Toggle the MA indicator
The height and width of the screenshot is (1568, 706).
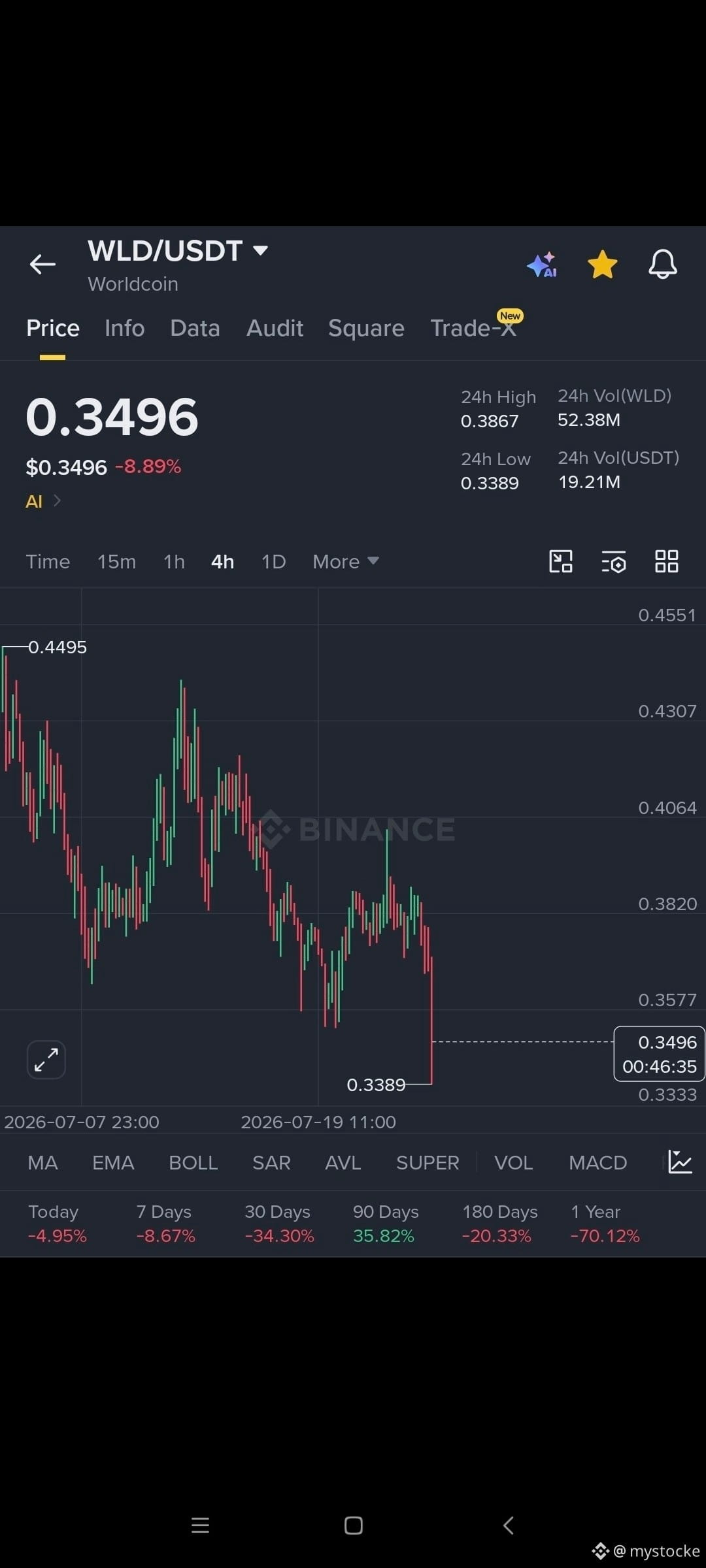42,1162
